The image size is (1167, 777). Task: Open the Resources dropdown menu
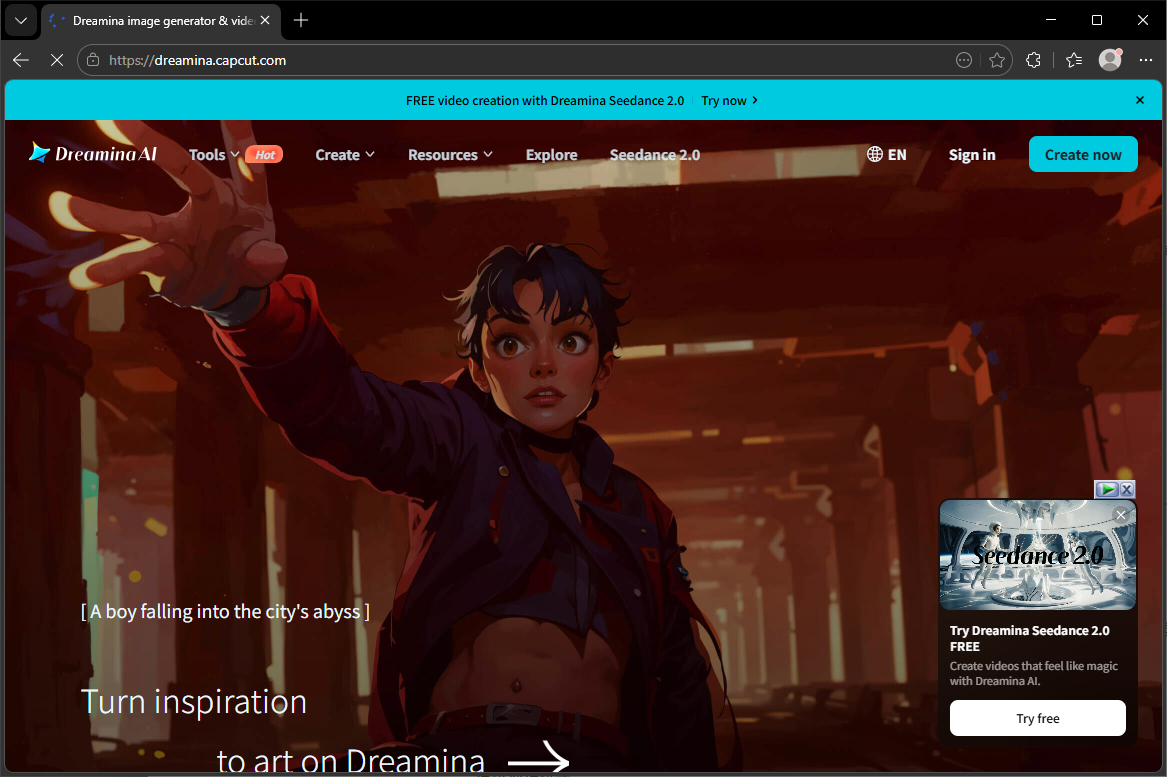(x=450, y=155)
